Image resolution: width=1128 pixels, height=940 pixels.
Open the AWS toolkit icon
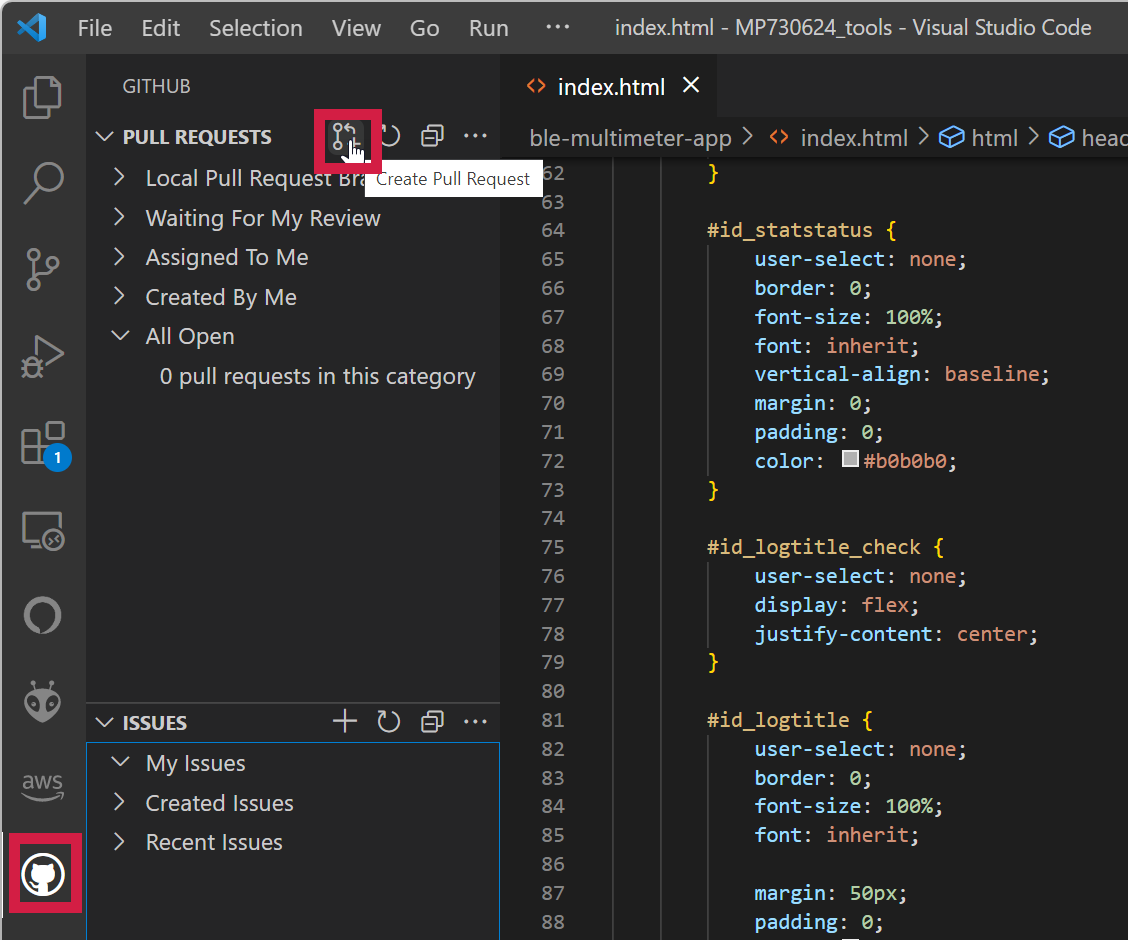tap(42, 787)
